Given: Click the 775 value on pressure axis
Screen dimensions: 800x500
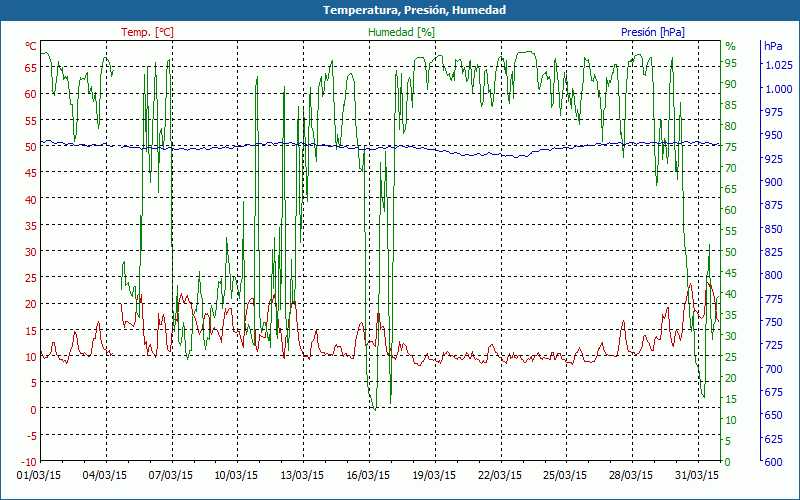Looking at the screenshot, I should [x=772, y=298].
